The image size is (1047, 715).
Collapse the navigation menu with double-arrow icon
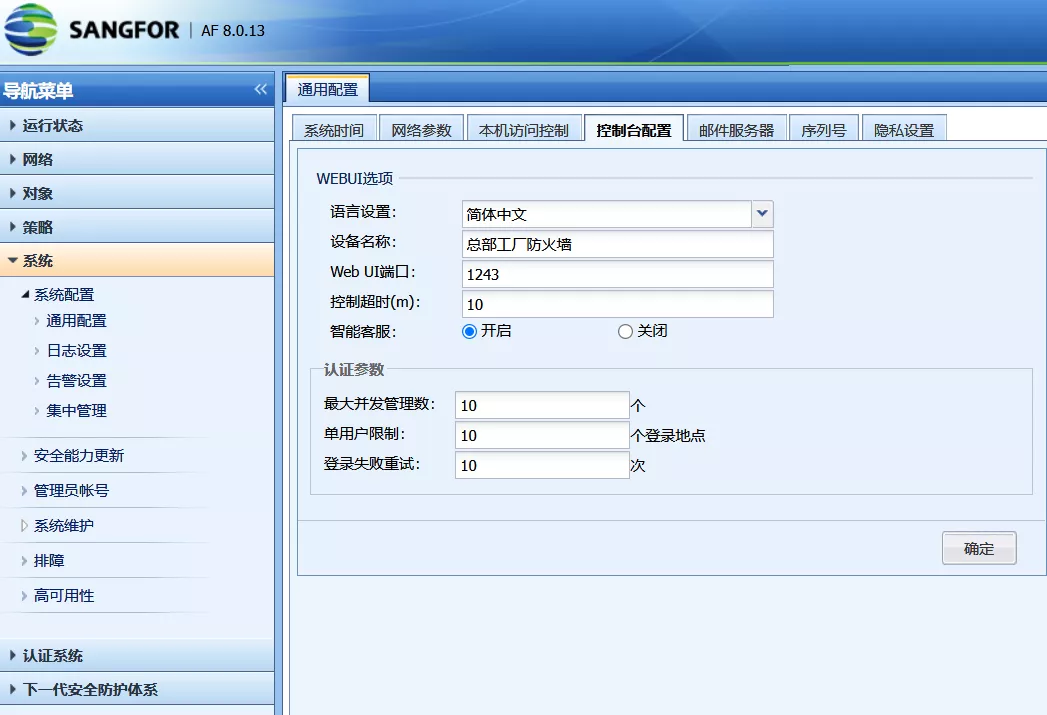261,90
